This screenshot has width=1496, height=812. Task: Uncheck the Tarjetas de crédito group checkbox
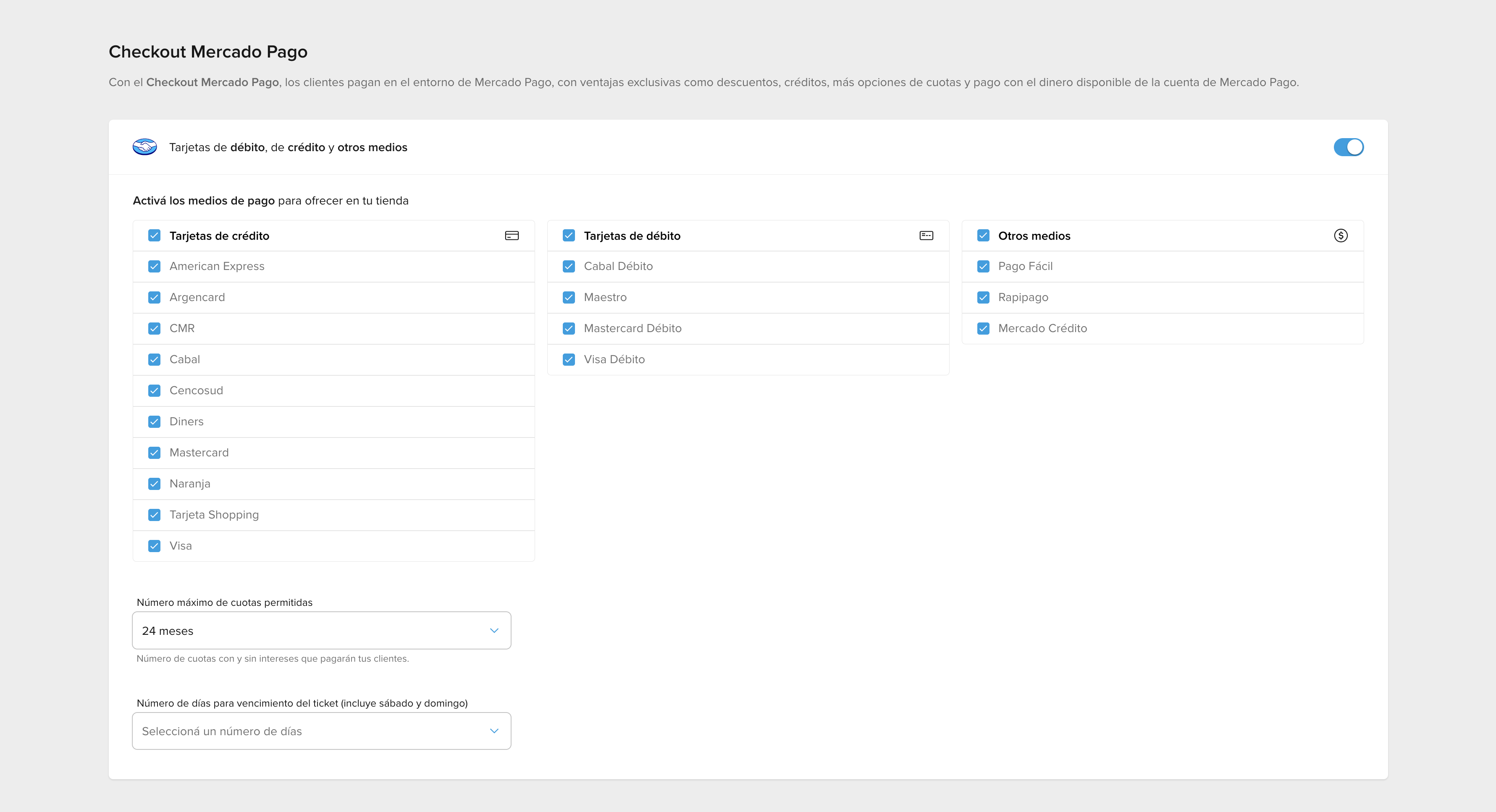tap(154, 236)
